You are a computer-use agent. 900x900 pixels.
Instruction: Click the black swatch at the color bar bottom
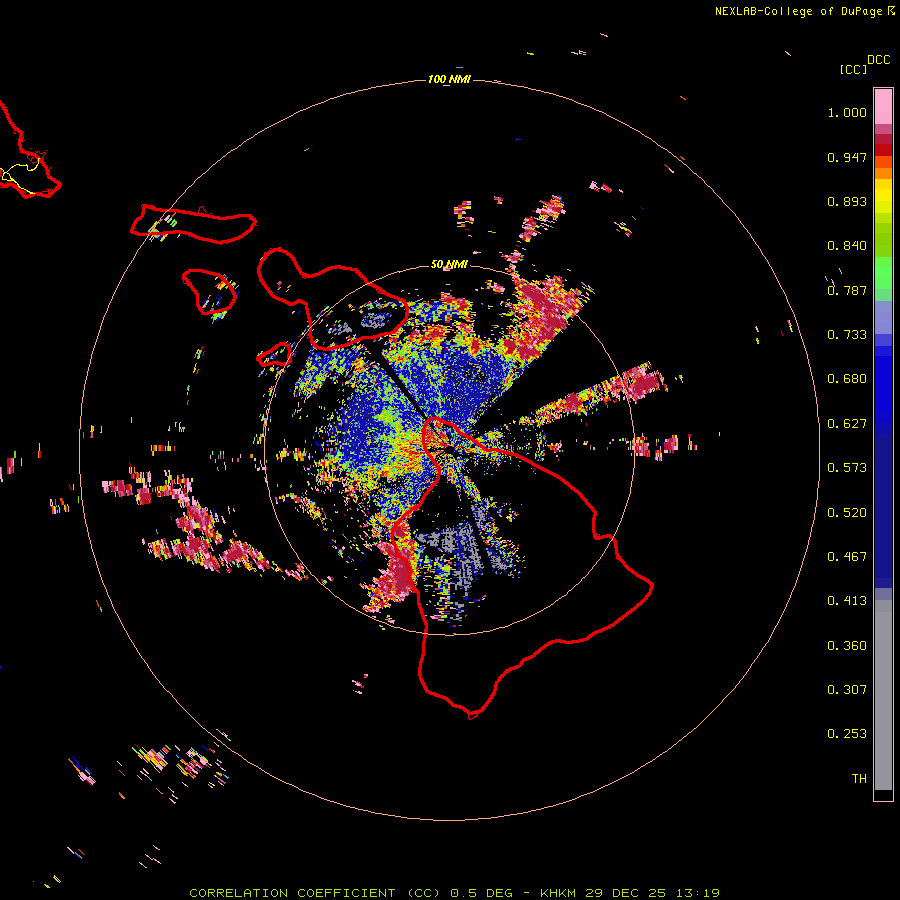[883, 794]
